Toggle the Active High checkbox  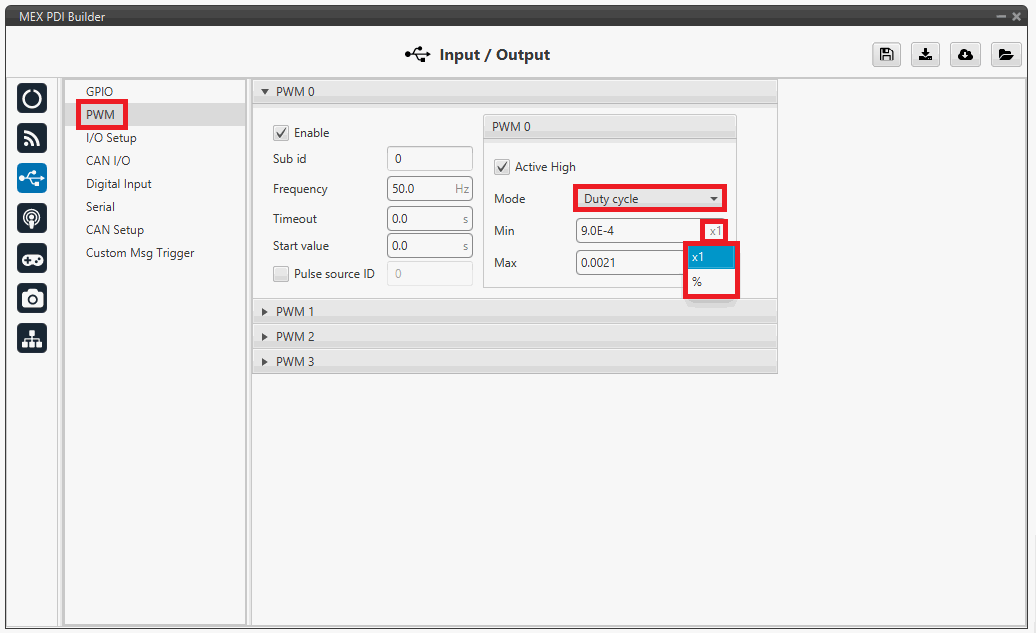tap(502, 167)
